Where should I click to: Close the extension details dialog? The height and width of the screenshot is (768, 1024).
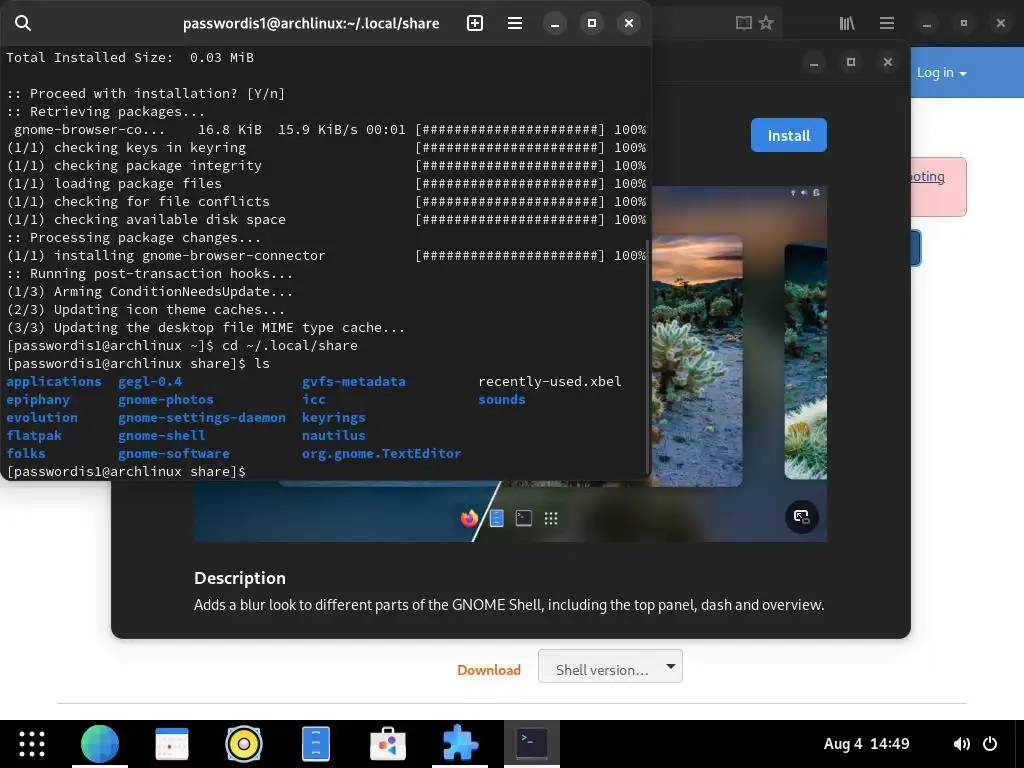tap(888, 62)
